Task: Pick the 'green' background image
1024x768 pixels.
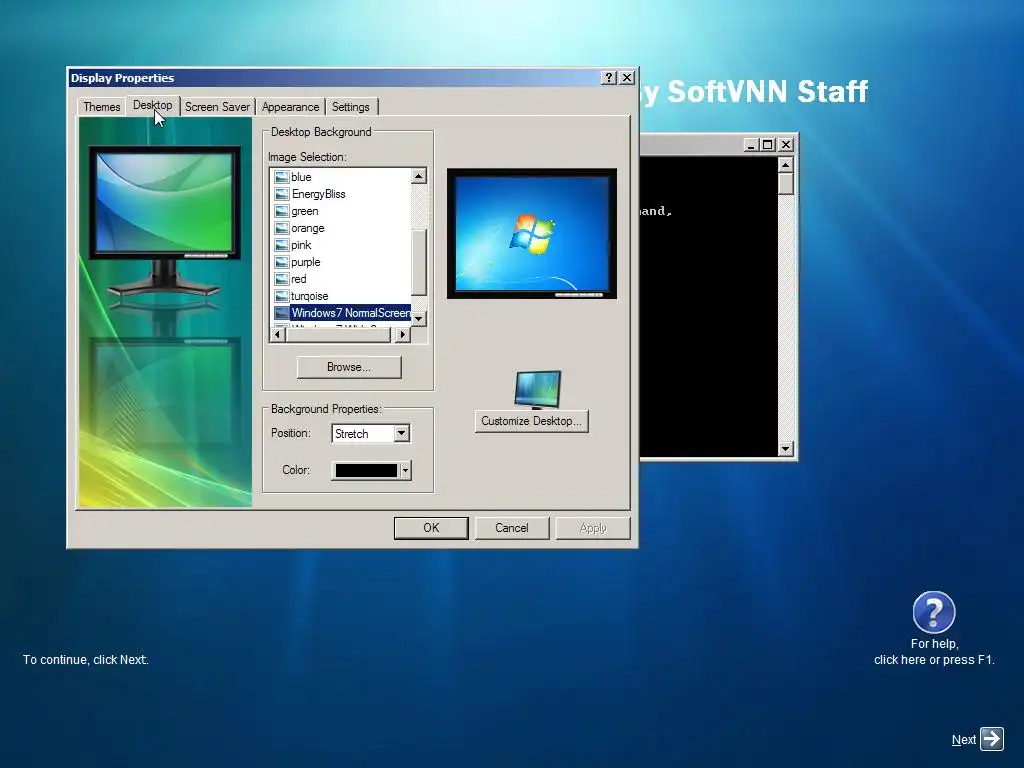Action: coord(304,211)
